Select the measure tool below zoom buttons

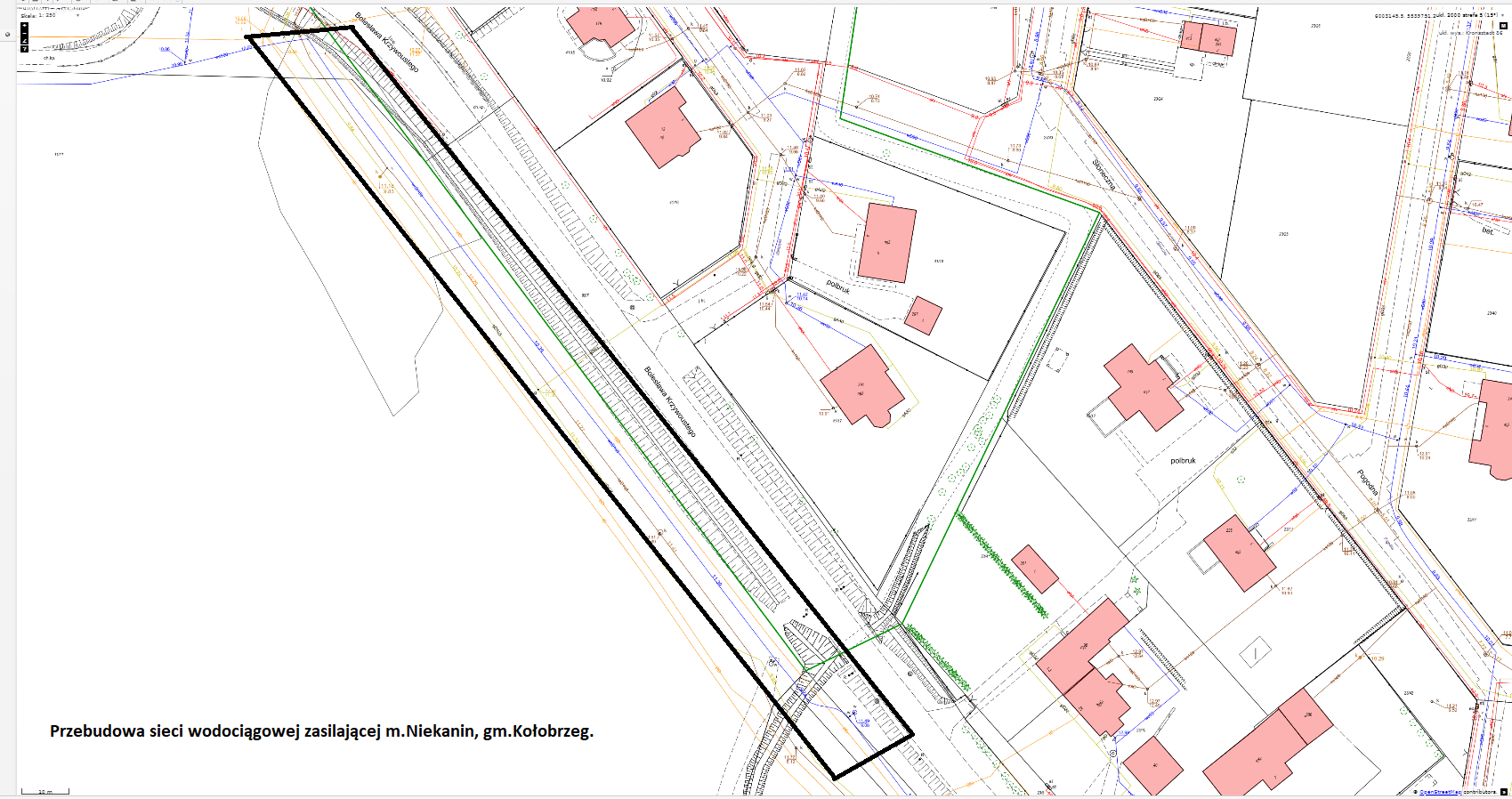[24, 41]
